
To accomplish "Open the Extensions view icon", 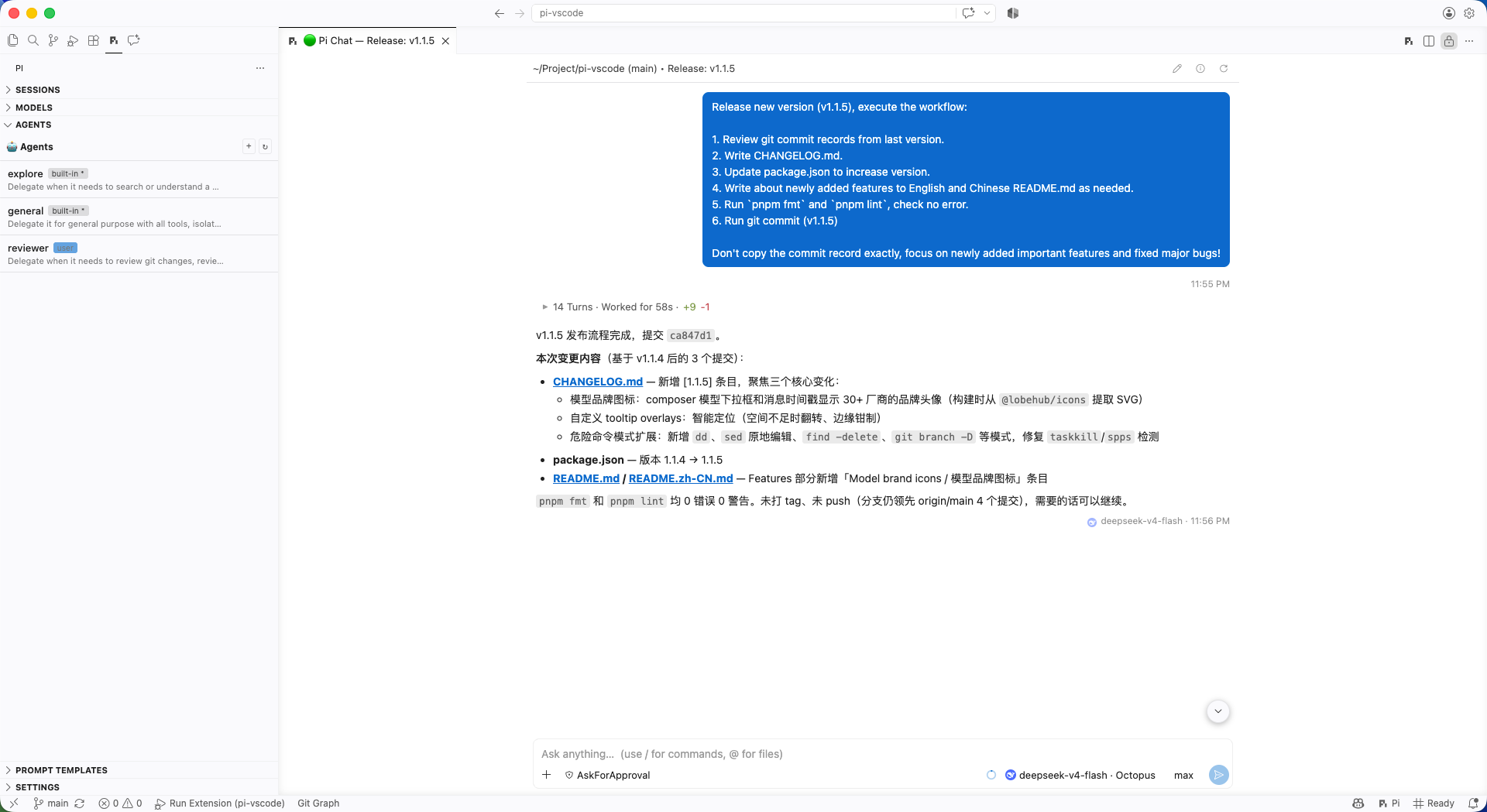I will [x=94, y=40].
